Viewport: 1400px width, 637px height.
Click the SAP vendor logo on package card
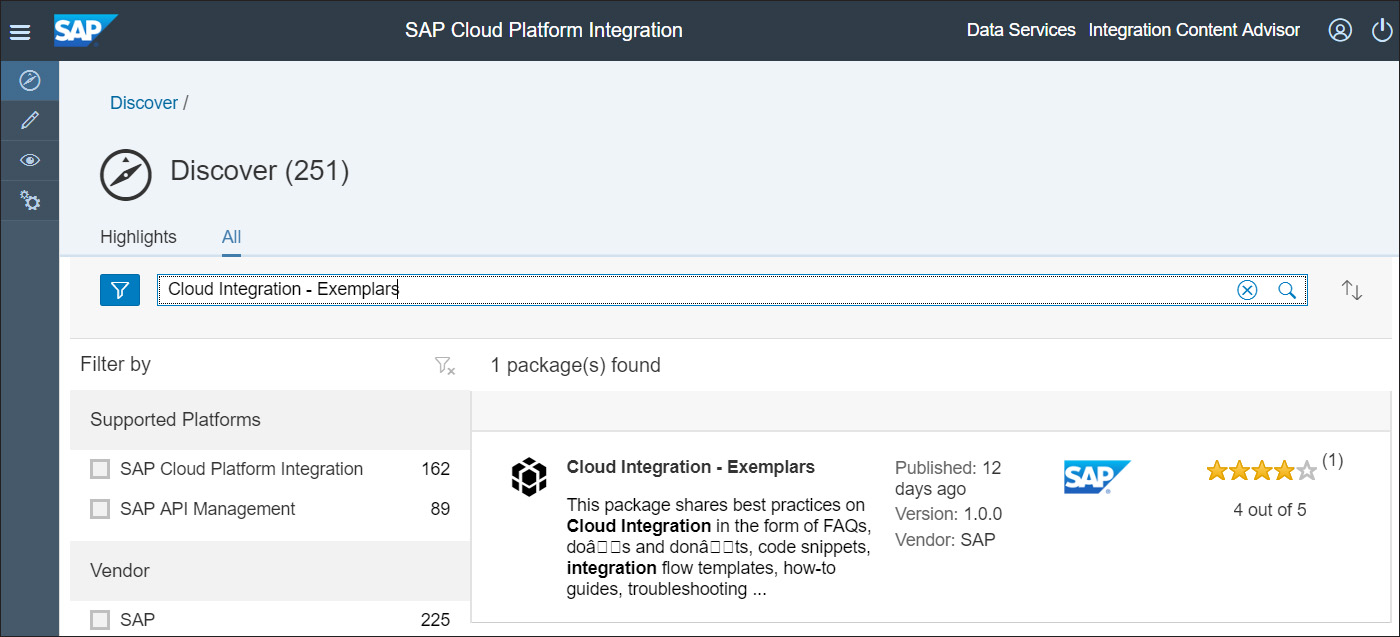1097,477
